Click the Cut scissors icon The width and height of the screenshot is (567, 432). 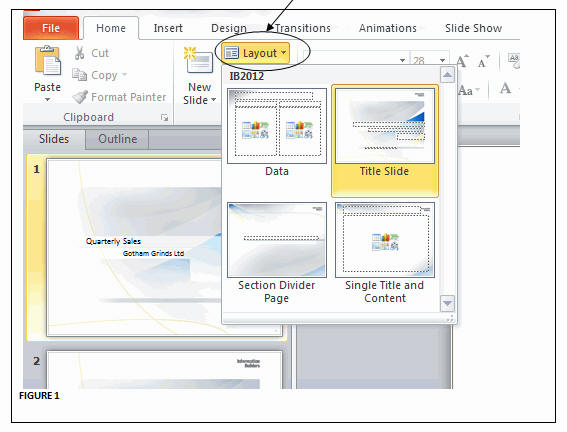pyautogui.click(x=80, y=53)
